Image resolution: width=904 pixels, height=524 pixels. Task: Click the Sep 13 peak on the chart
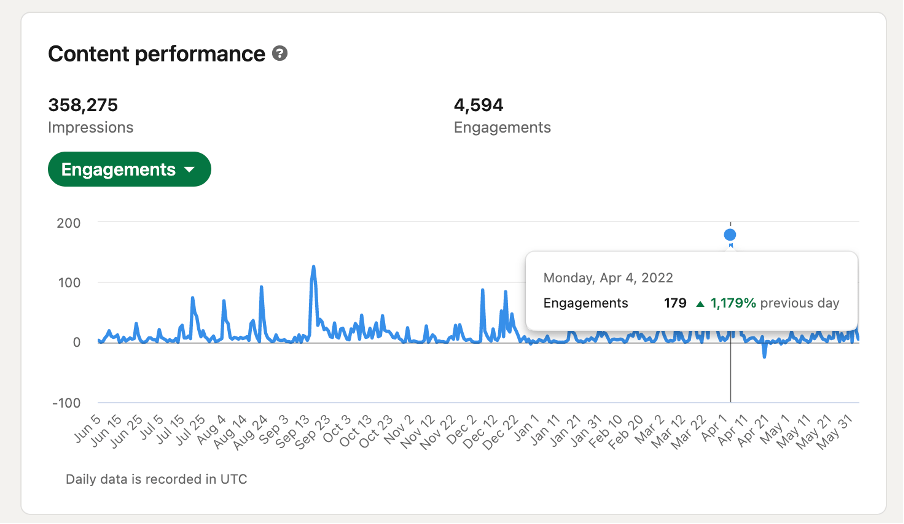pos(314,267)
